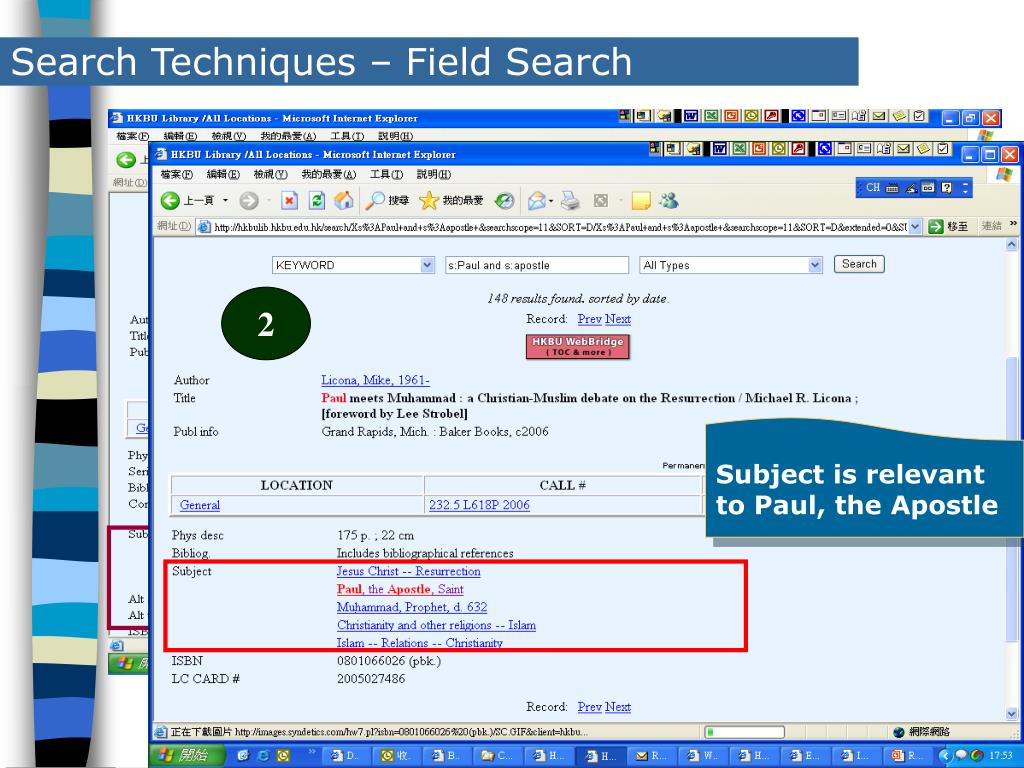Image resolution: width=1024 pixels, height=768 pixels.
Task: Open the 工具(T) menu in the back window
Action: click(347, 136)
